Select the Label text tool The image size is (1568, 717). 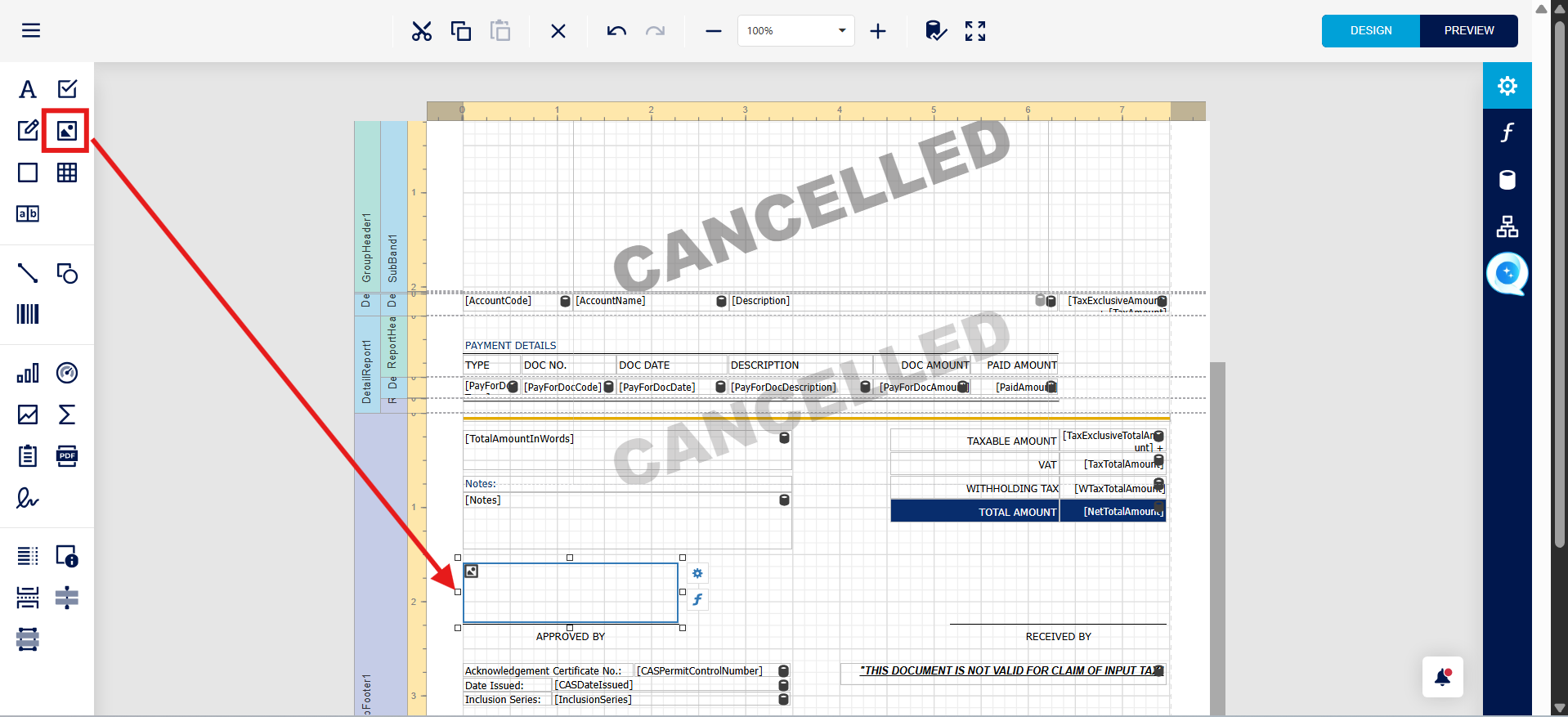[28, 89]
